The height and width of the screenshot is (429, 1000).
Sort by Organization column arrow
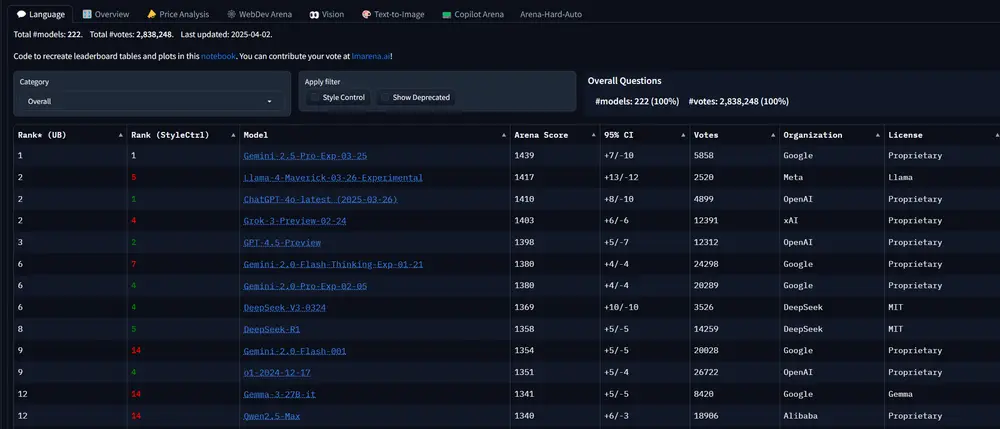click(878, 135)
